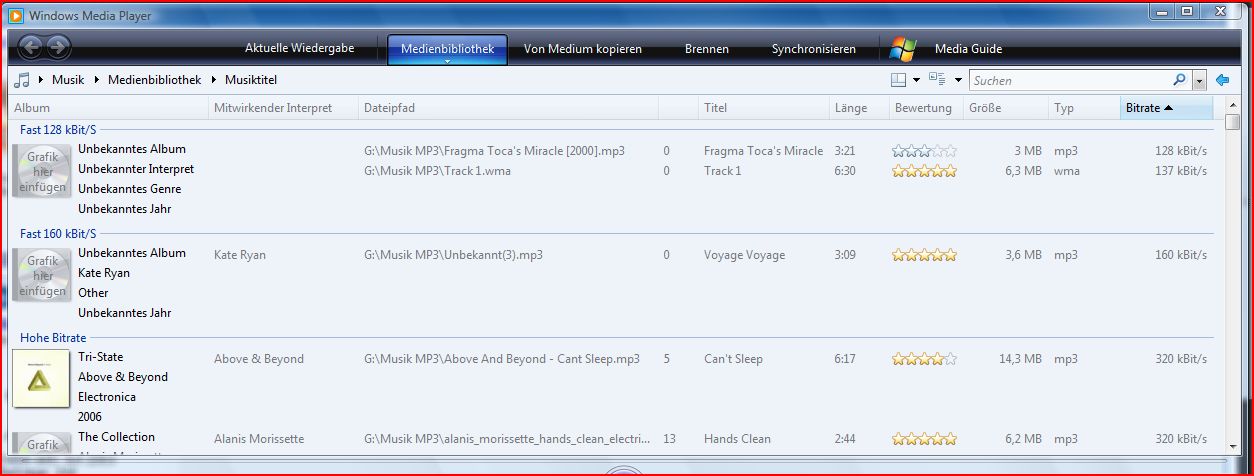
Task: Sort by Länge column header
Action: coord(859,108)
